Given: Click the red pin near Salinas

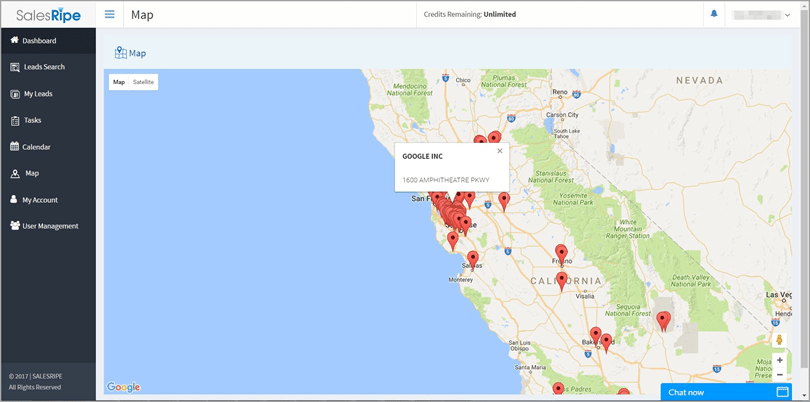Looking at the screenshot, I should (x=473, y=259).
